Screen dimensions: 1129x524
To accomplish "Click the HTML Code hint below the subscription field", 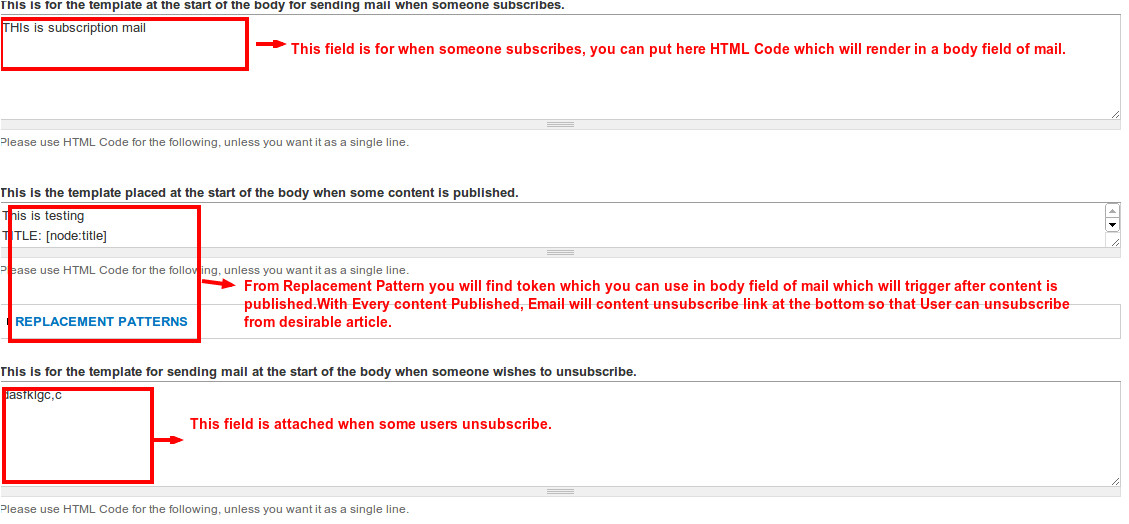I will [x=204, y=142].
